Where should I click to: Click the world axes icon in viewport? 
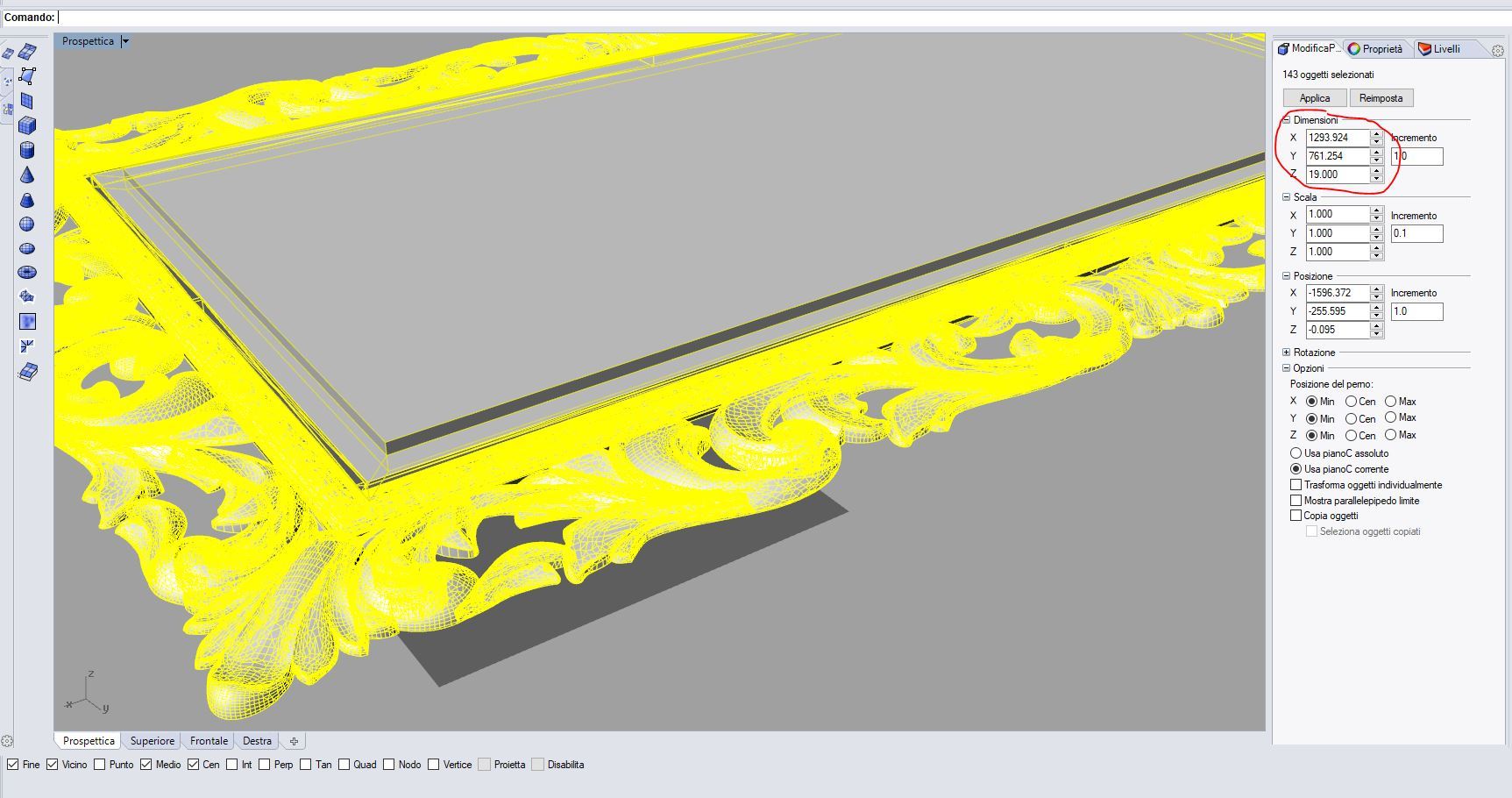[x=86, y=693]
